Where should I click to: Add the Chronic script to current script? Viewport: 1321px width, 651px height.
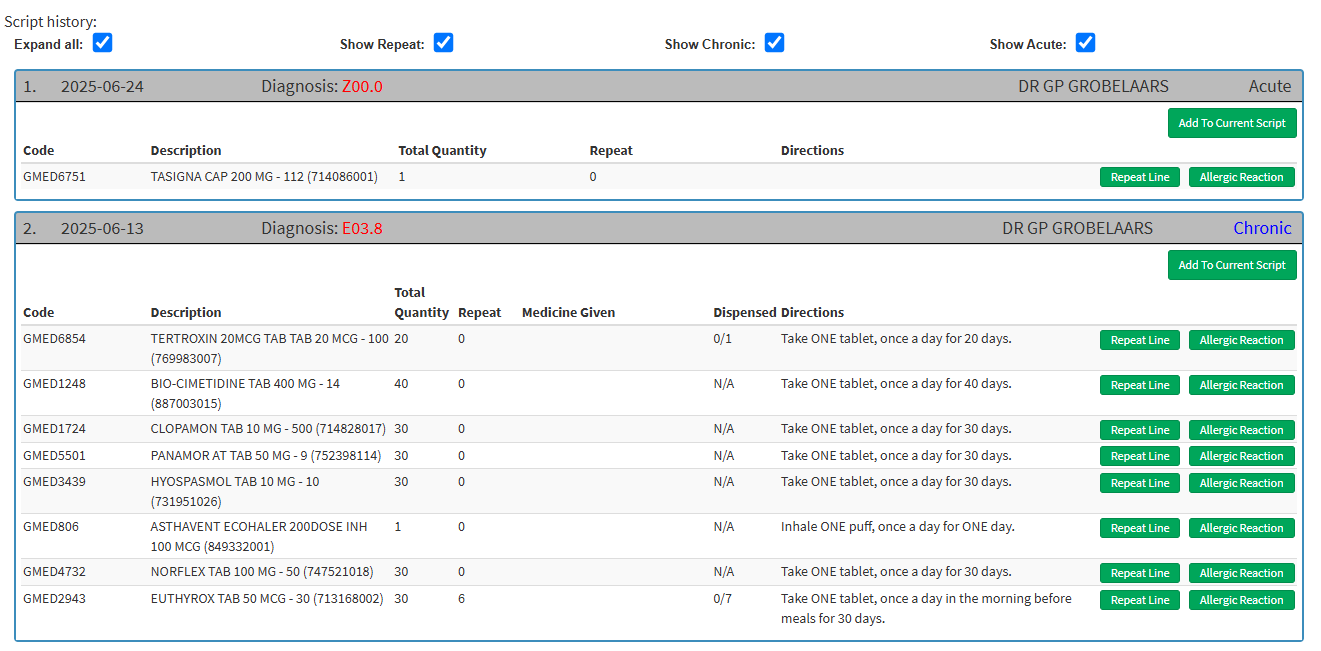(x=1231, y=265)
